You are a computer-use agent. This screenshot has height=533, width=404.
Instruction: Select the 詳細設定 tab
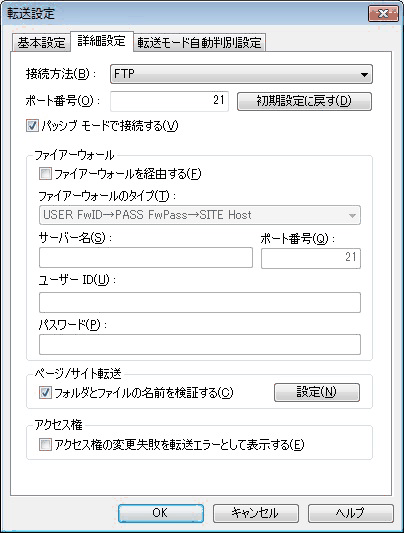(x=102, y=41)
